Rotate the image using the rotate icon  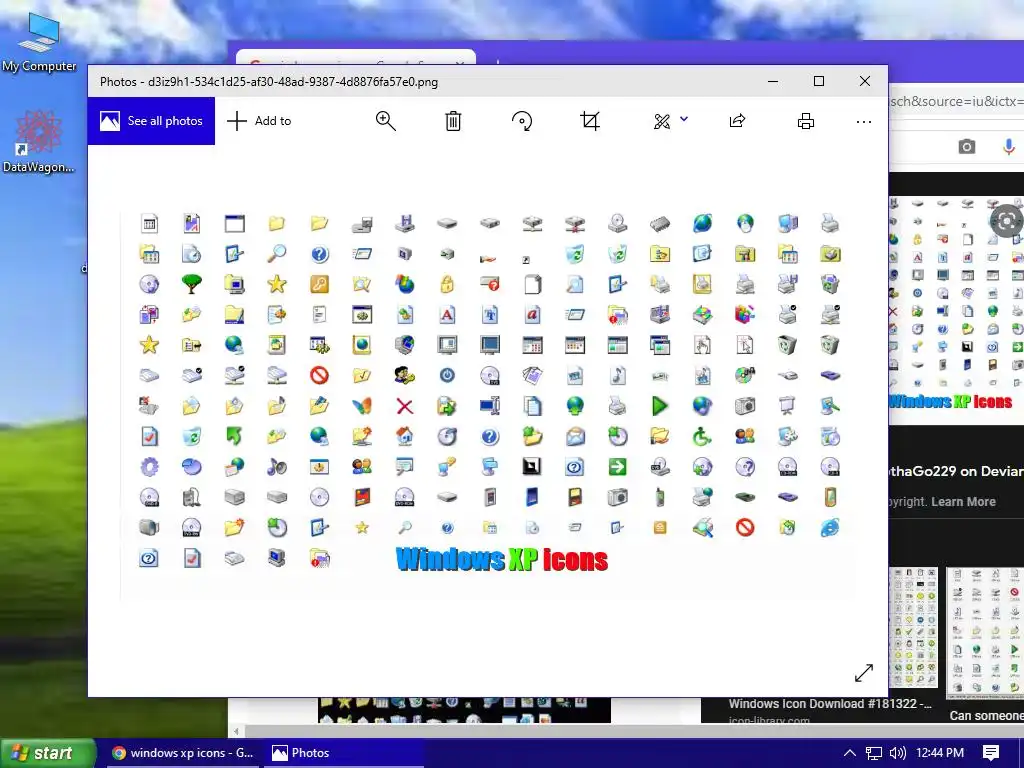click(x=522, y=121)
